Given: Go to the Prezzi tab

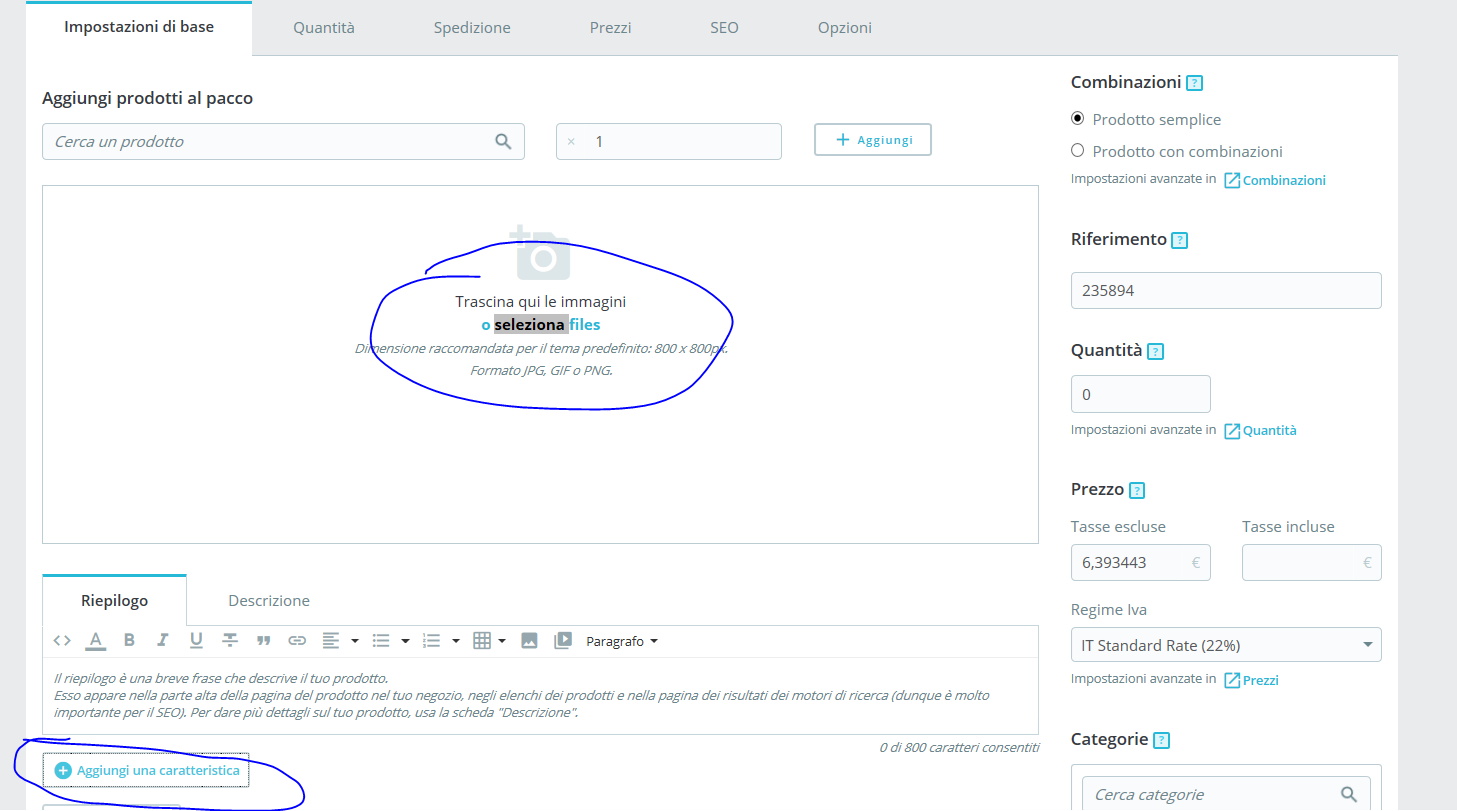Looking at the screenshot, I should point(610,28).
